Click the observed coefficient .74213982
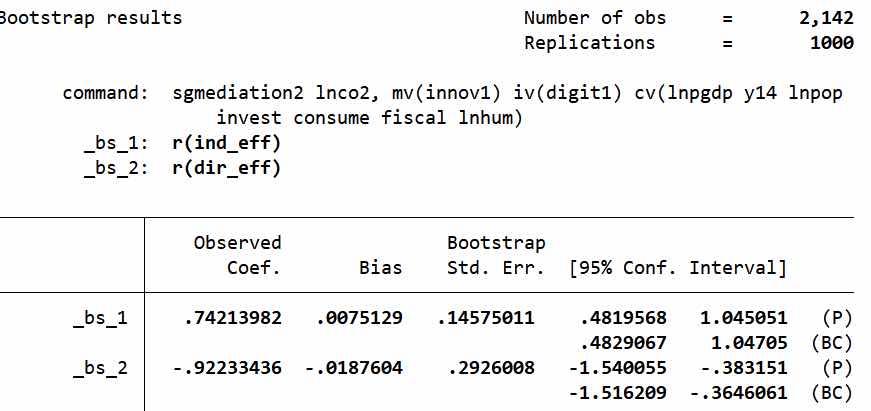871x411 pixels. point(233,319)
